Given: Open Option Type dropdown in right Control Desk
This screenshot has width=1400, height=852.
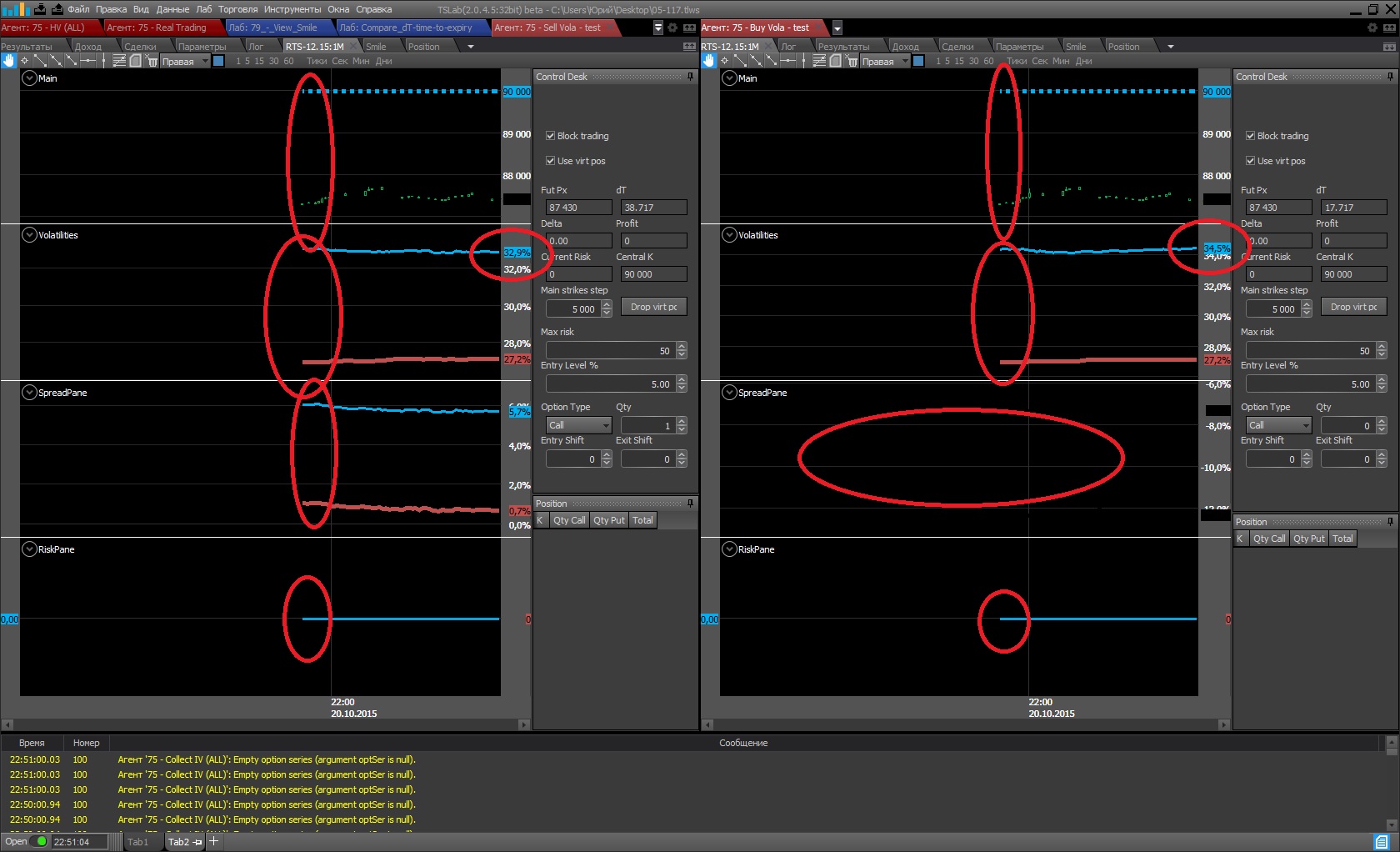Looking at the screenshot, I should pyautogui.click(x=1279, y=425).
